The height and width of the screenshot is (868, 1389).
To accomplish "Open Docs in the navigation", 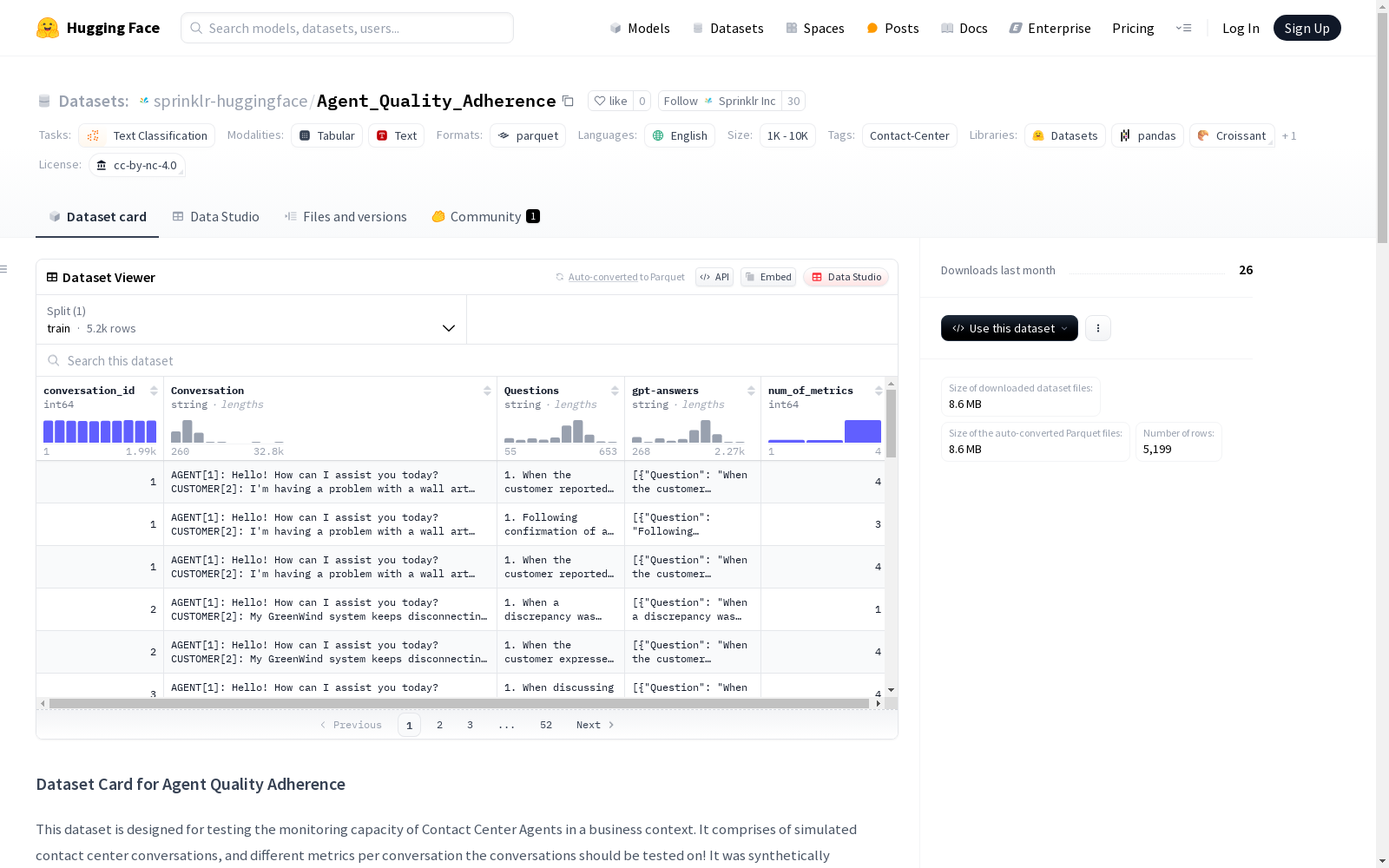I will click(964, 28).
